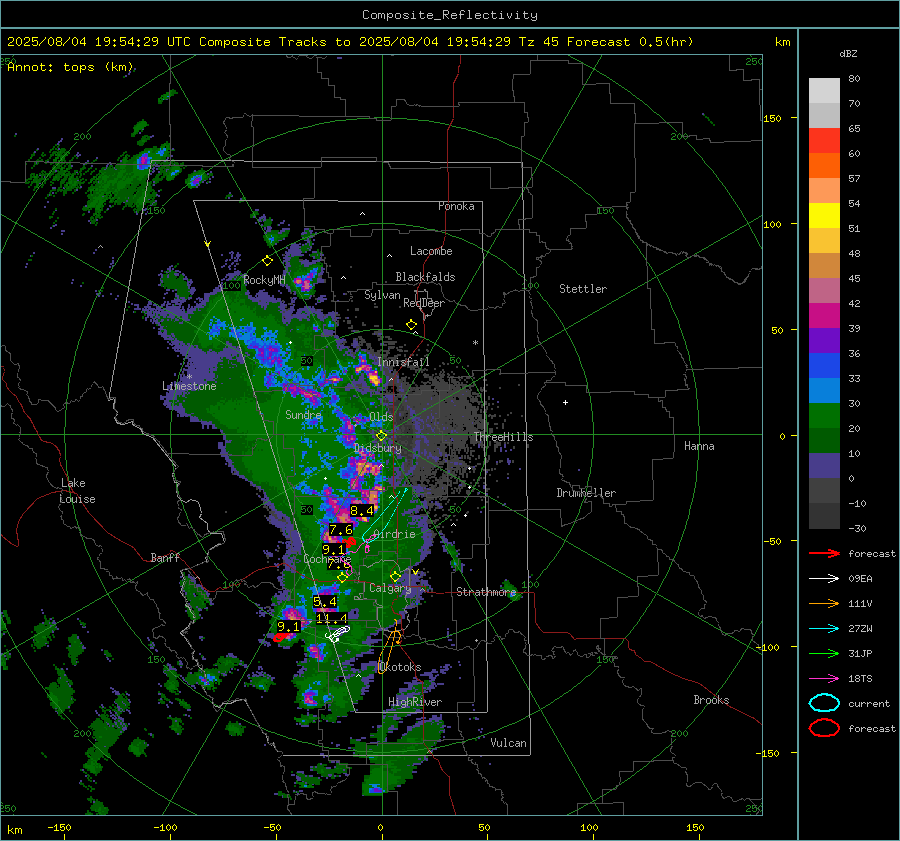This screenshot has height=841, width=900.
Task: Click the HighRiver town label
Action: (415, 702)
